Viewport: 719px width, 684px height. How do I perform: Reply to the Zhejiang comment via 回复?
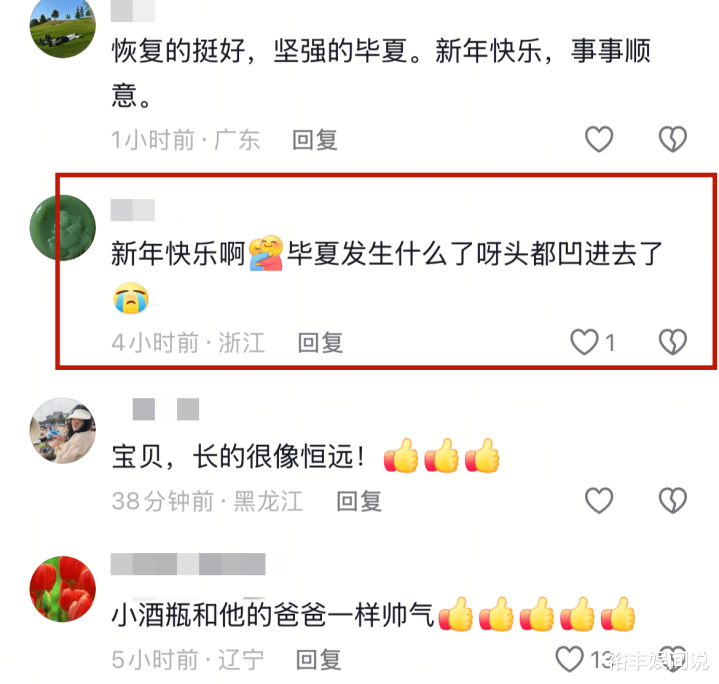[x=320, y=343]
